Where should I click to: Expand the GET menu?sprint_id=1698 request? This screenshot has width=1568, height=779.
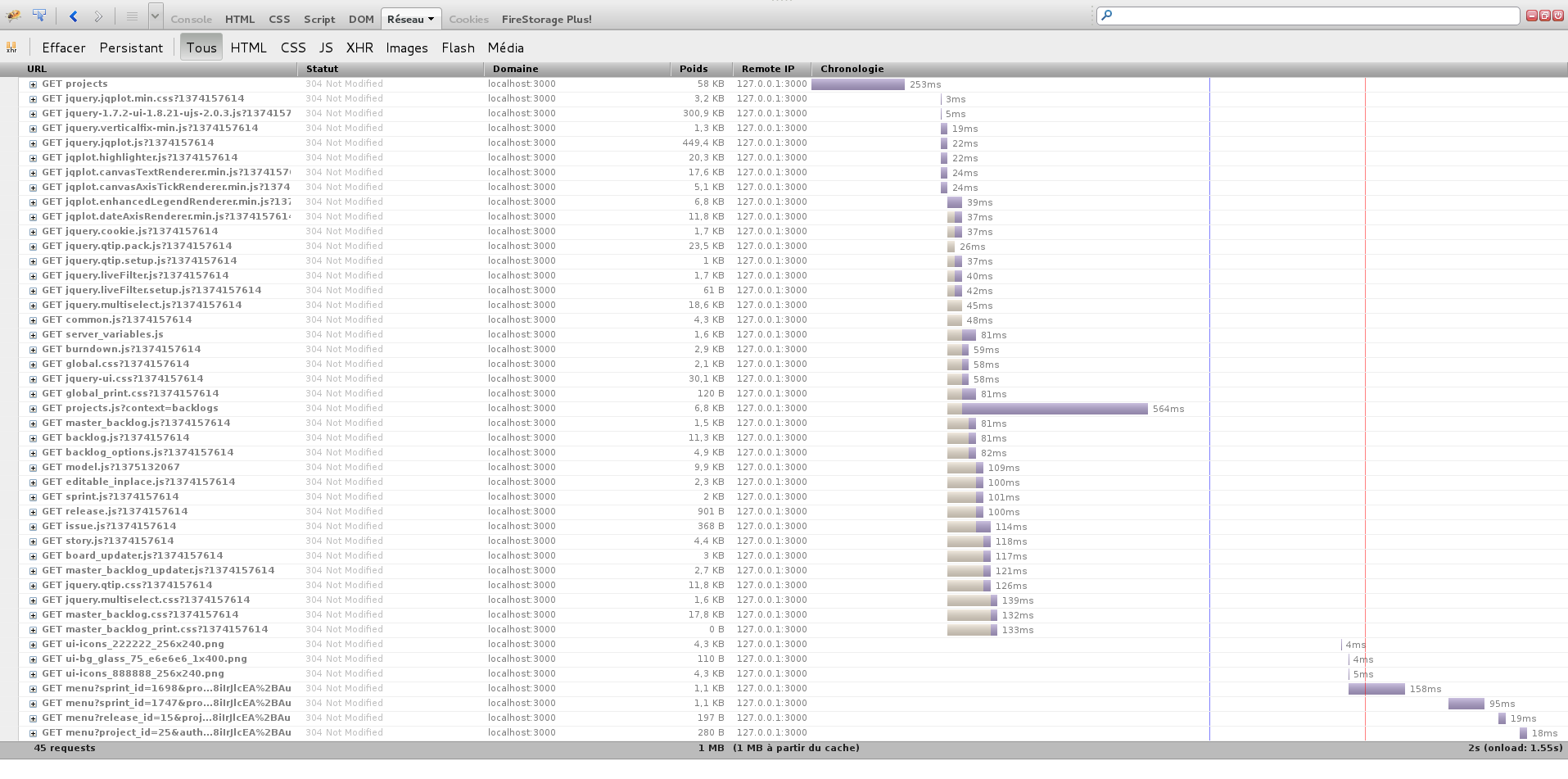coord(33,689)
